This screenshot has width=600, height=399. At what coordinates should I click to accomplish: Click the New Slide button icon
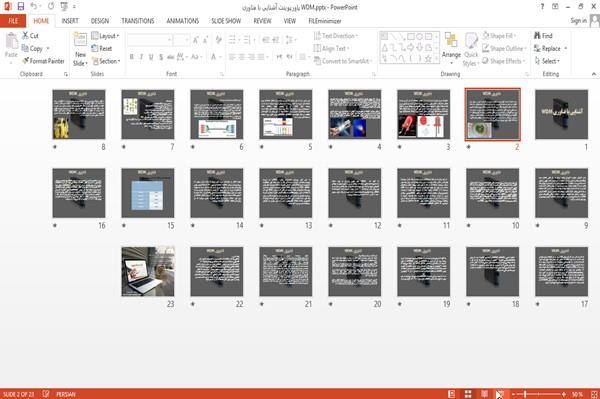click(80, 40)
